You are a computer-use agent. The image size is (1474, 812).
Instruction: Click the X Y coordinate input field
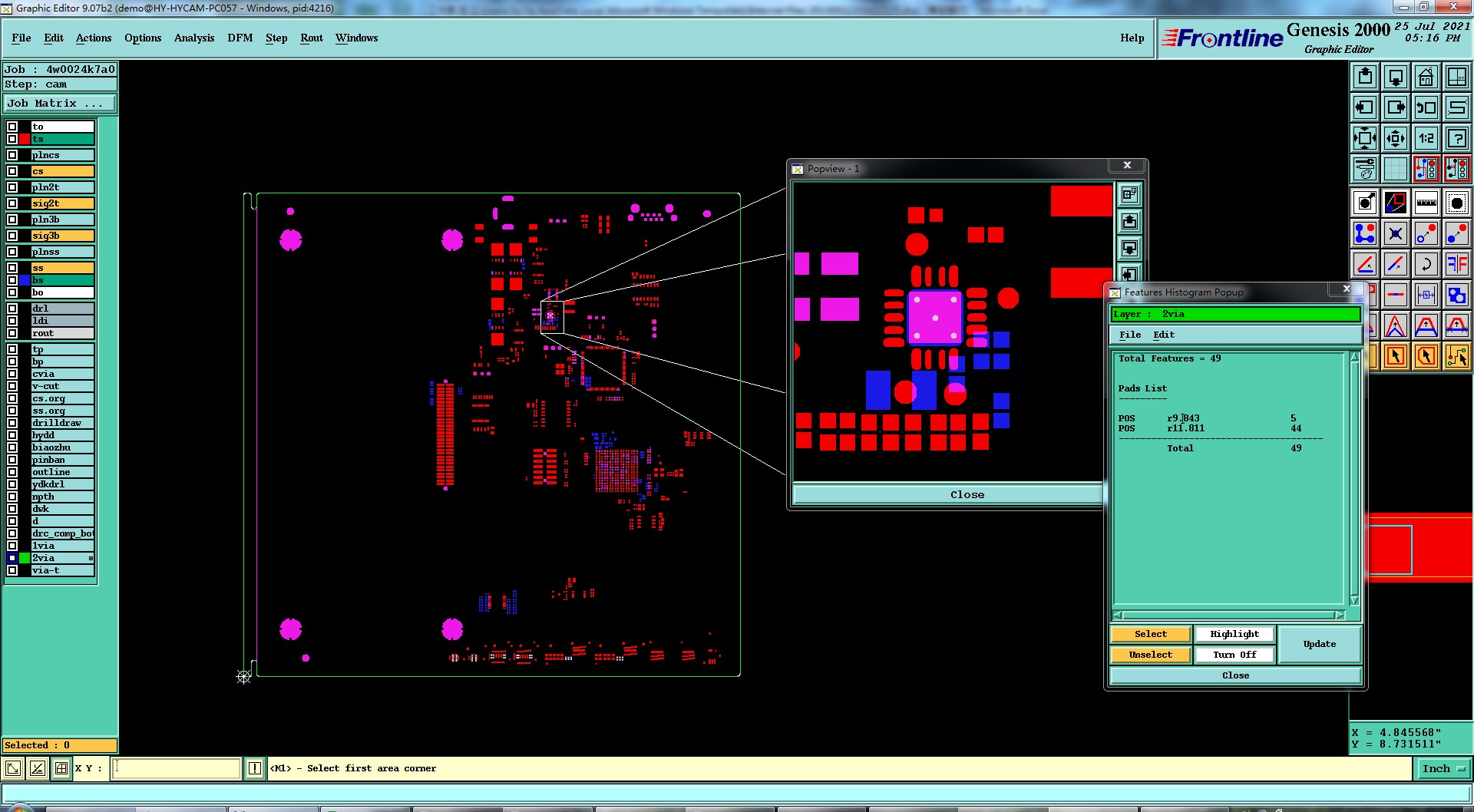[x=176, y=768]
